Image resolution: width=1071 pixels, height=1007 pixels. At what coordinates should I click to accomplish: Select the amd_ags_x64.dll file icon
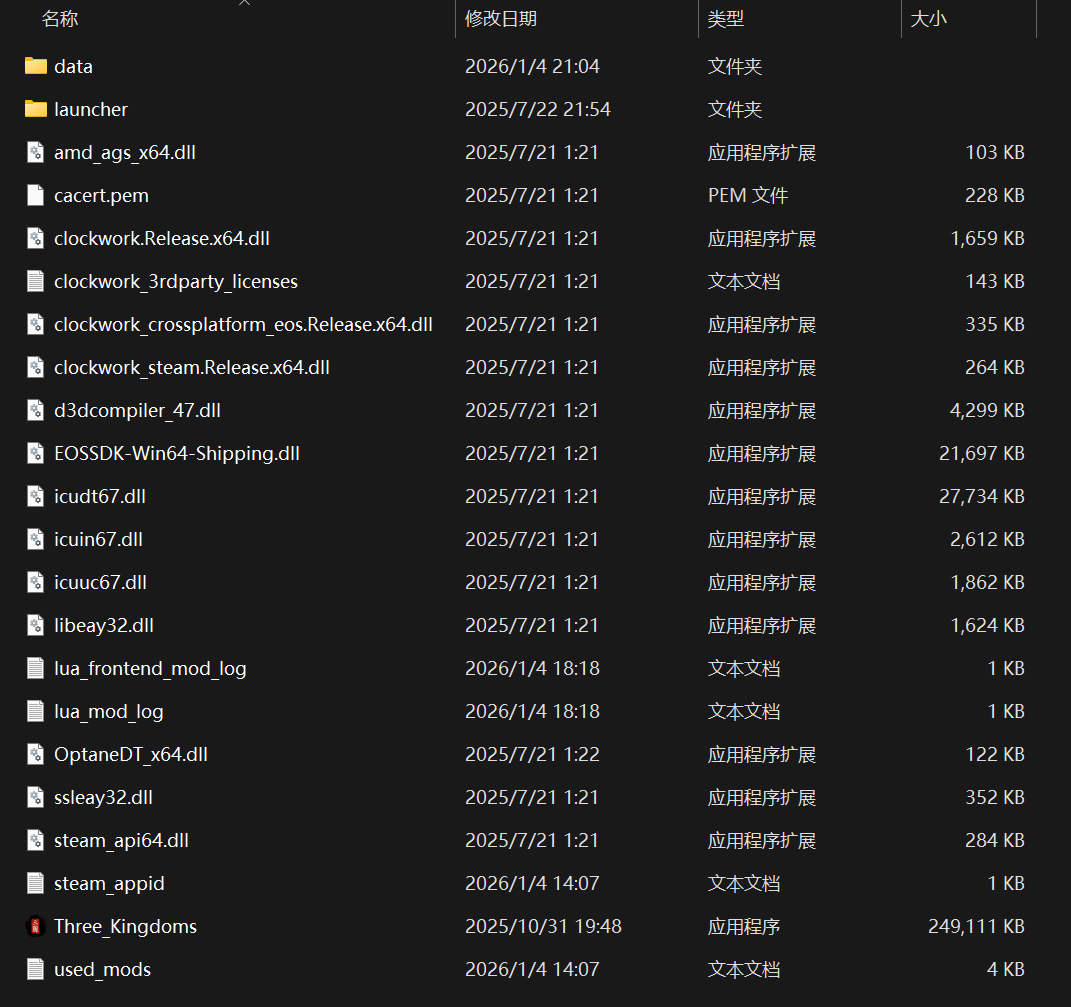36,152
